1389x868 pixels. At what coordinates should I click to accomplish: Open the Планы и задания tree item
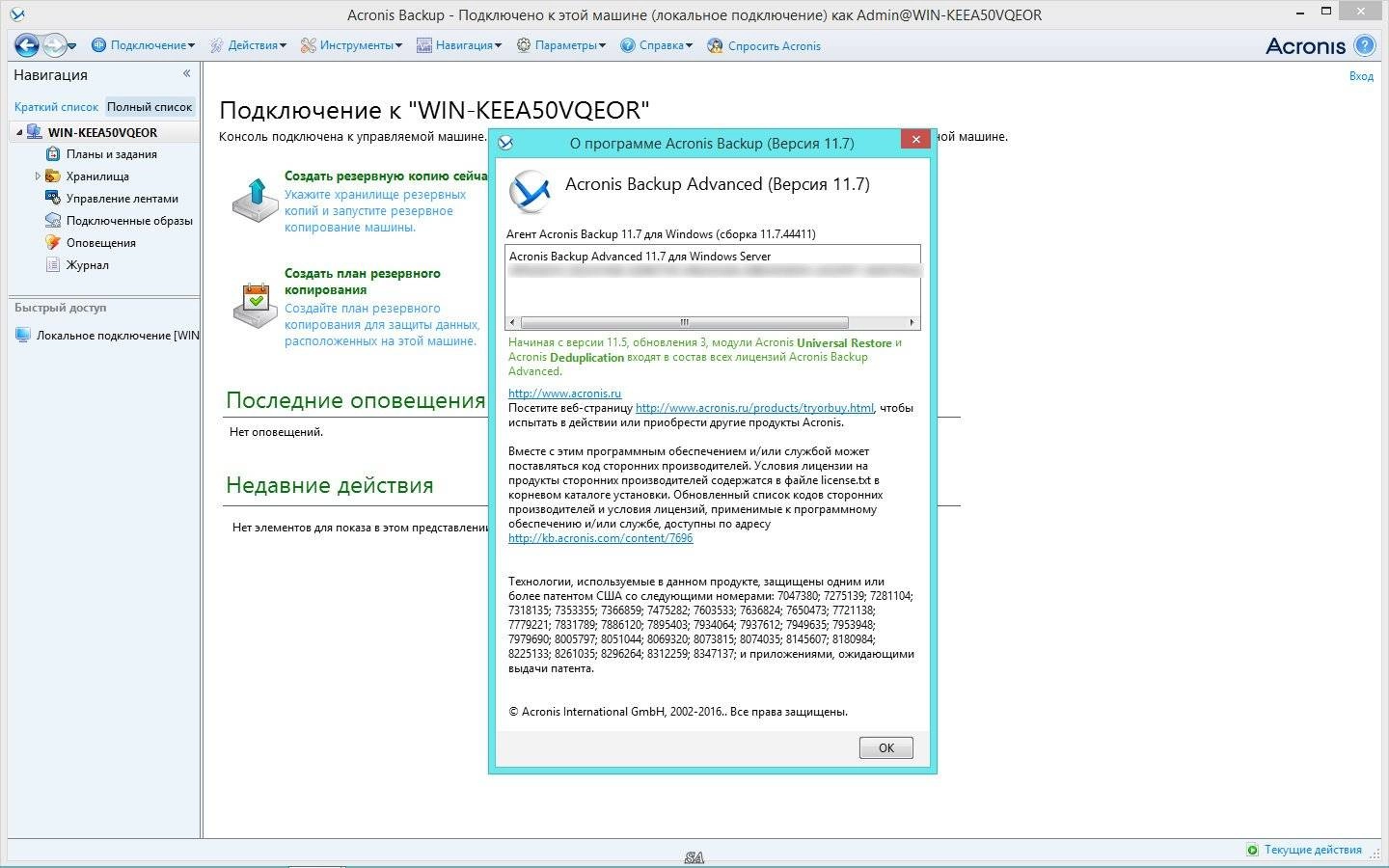click(x=111, y=154)
